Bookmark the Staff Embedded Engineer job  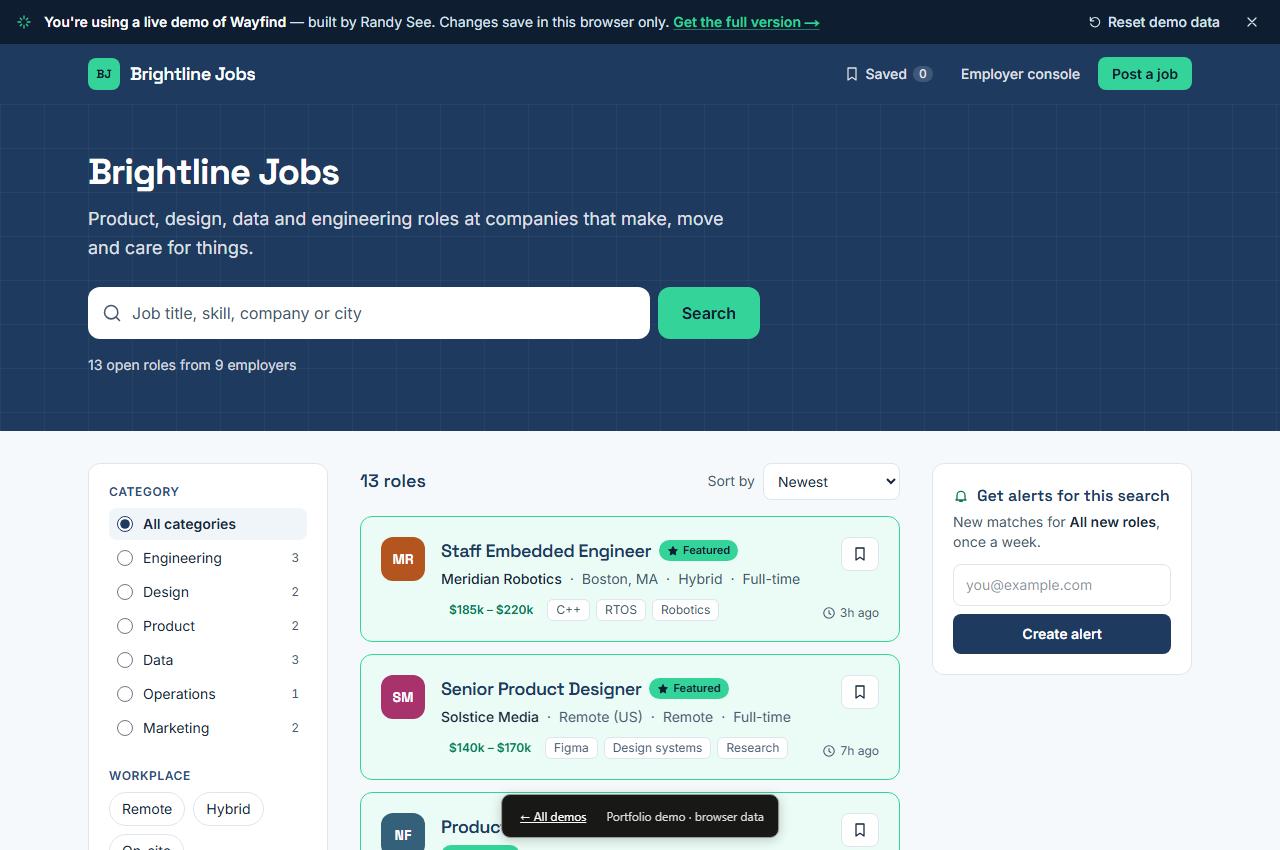click(x=860, y=554)
